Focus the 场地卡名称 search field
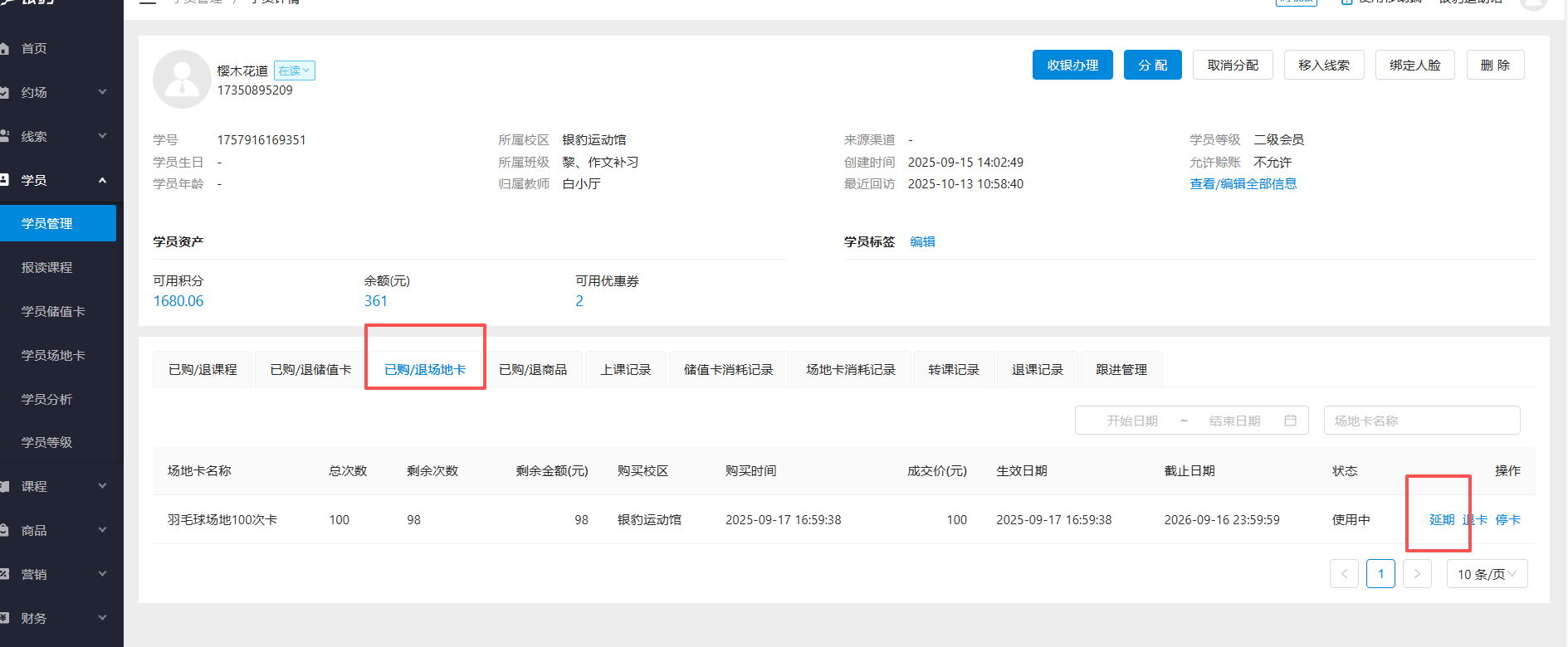Image resolution: width=1568 pixels, height=647 pixels. point(1422,421)
